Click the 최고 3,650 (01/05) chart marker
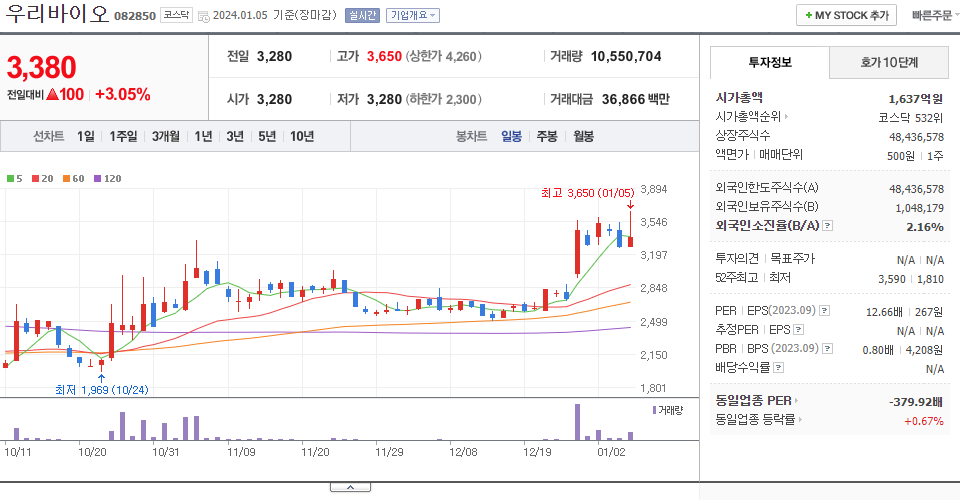The image size is (960, 500). [x=588, y=193]
